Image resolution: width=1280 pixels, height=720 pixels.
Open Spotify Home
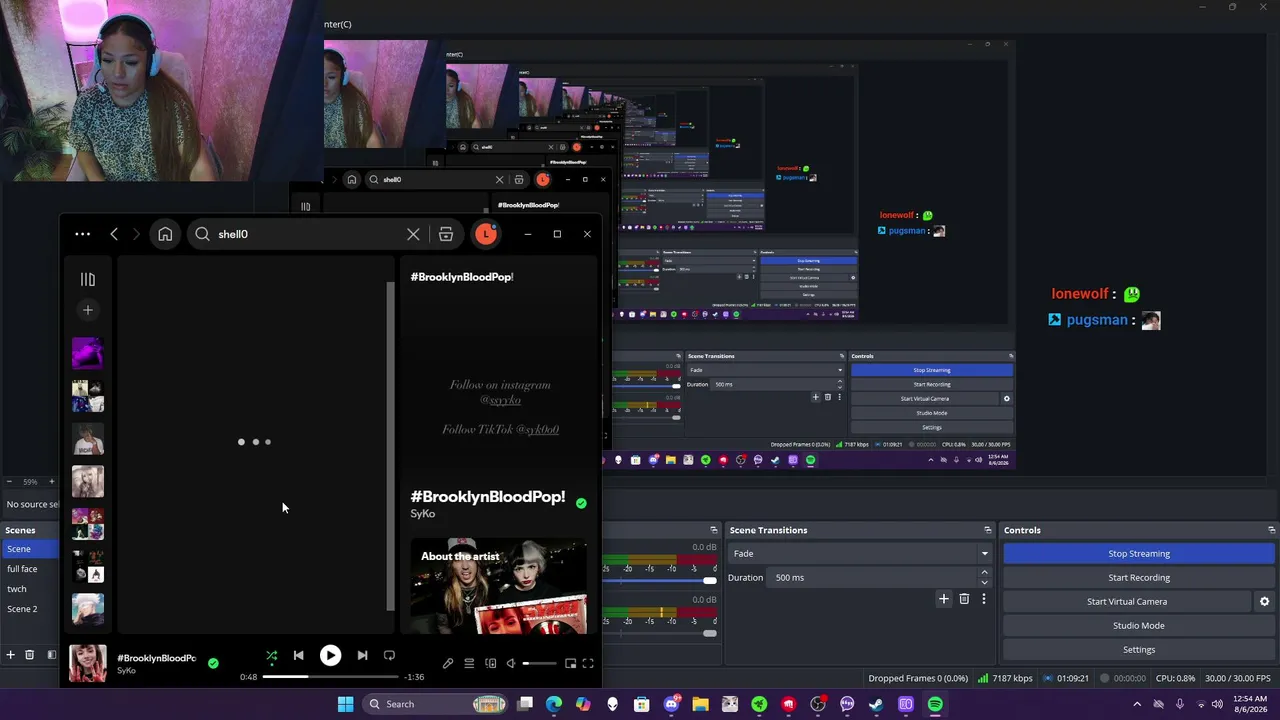165,234
